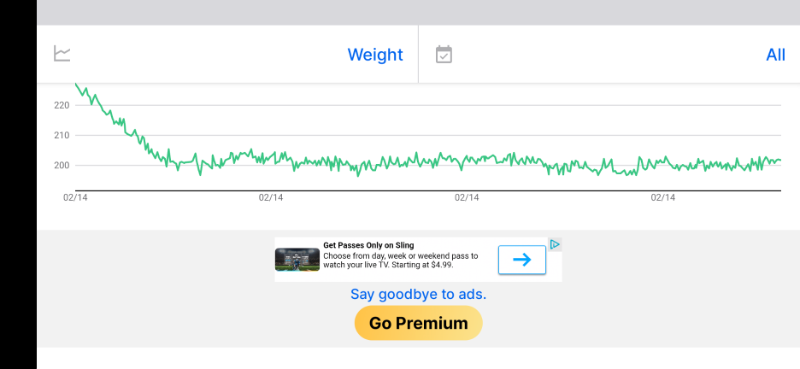800x369 pixels.
Task: Click the final point of the weight line
Action: point(780,160)
